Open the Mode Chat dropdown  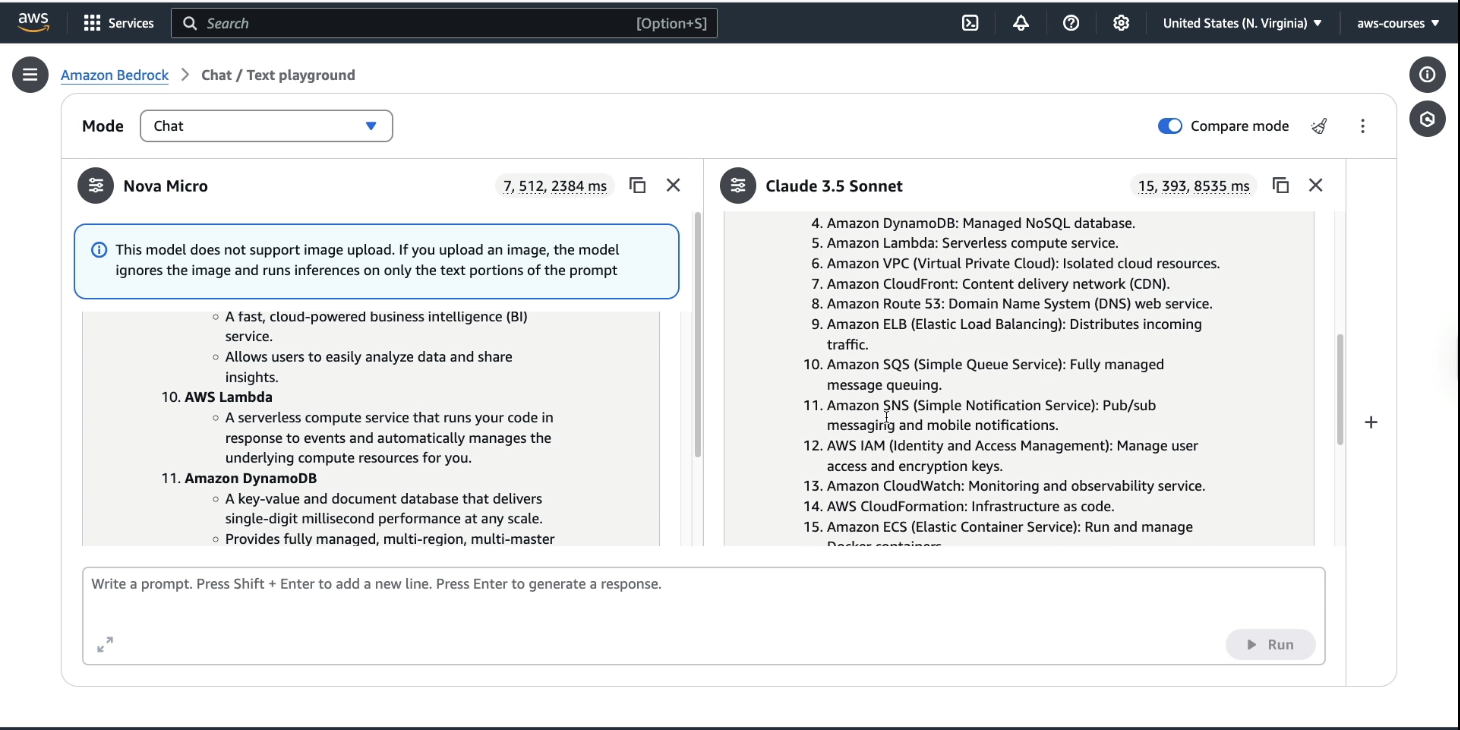click(x=266, y=126)
